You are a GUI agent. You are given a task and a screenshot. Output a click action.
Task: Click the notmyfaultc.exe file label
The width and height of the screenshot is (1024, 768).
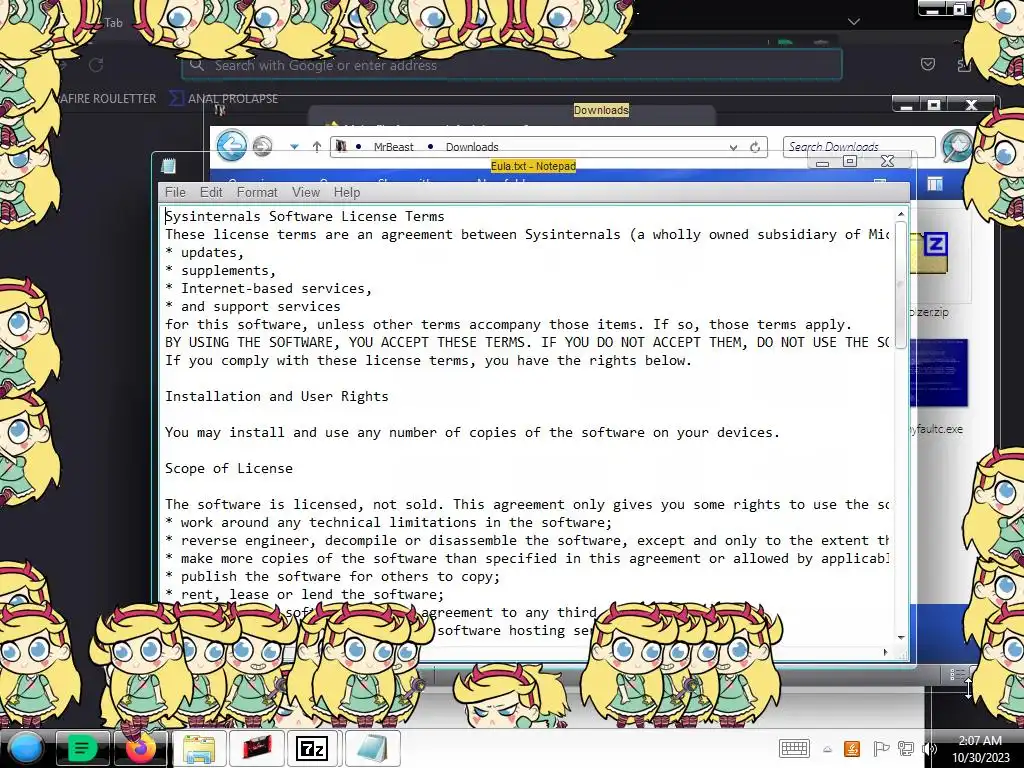(x=936, y=429)
